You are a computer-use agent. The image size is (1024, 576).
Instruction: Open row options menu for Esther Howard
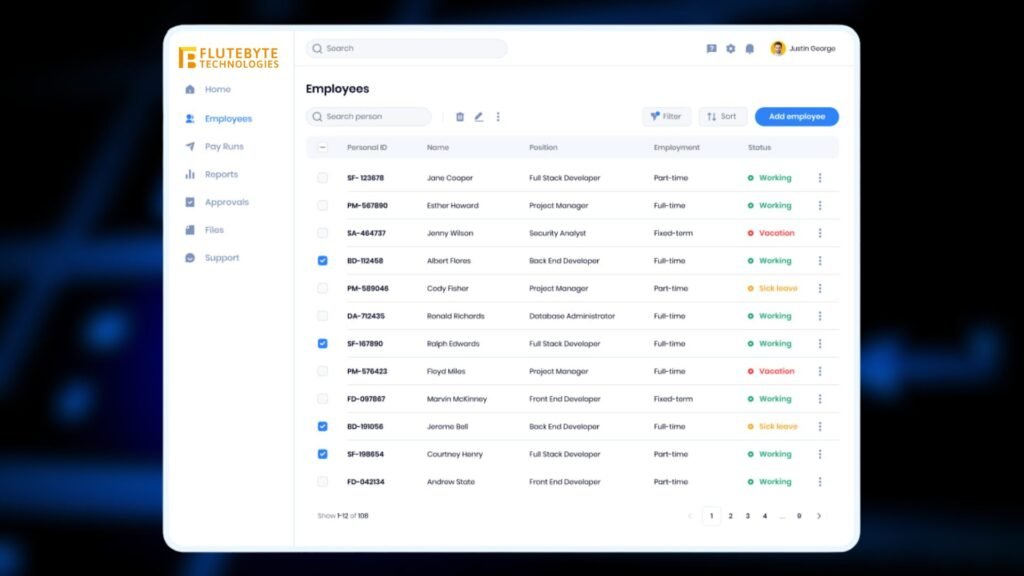(x=820, y=206)
